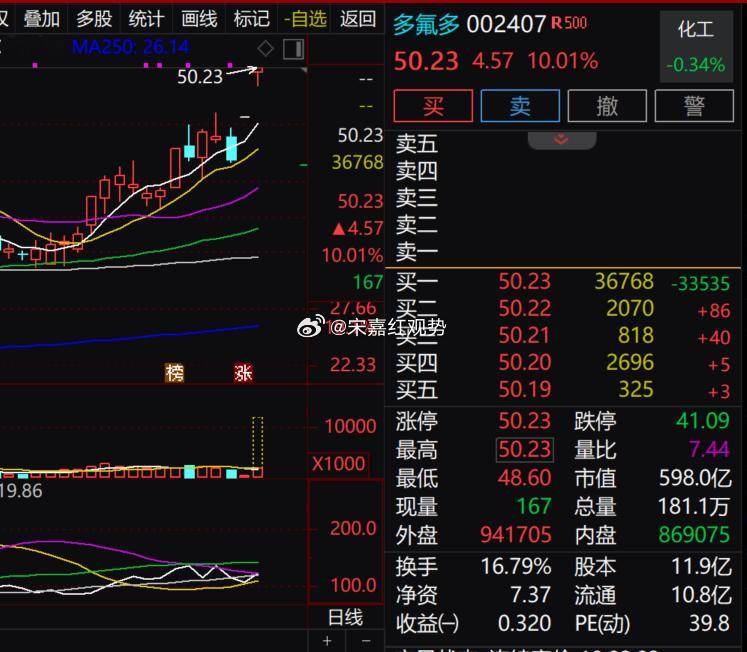747x652 pixels.
Task: Click the 警 alert button
Action: pos(694,106)
